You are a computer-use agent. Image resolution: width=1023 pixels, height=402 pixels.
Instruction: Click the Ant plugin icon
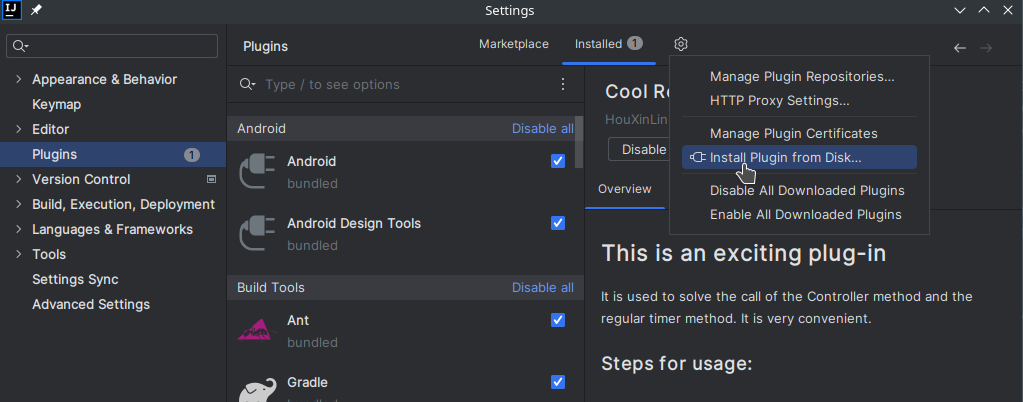tap(254, 330)
